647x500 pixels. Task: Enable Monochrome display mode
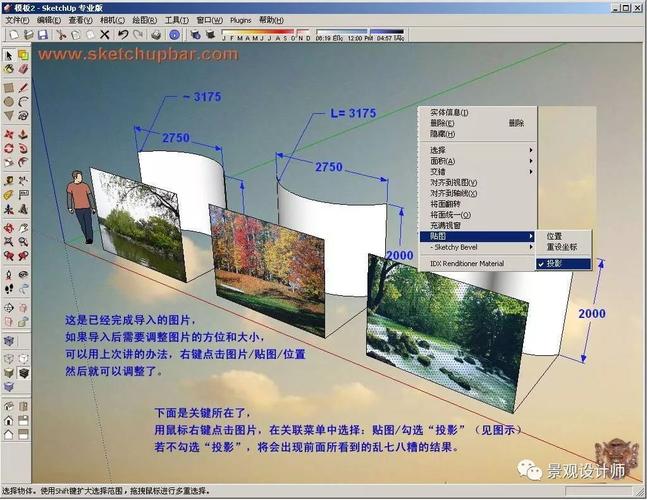(9, 387)
